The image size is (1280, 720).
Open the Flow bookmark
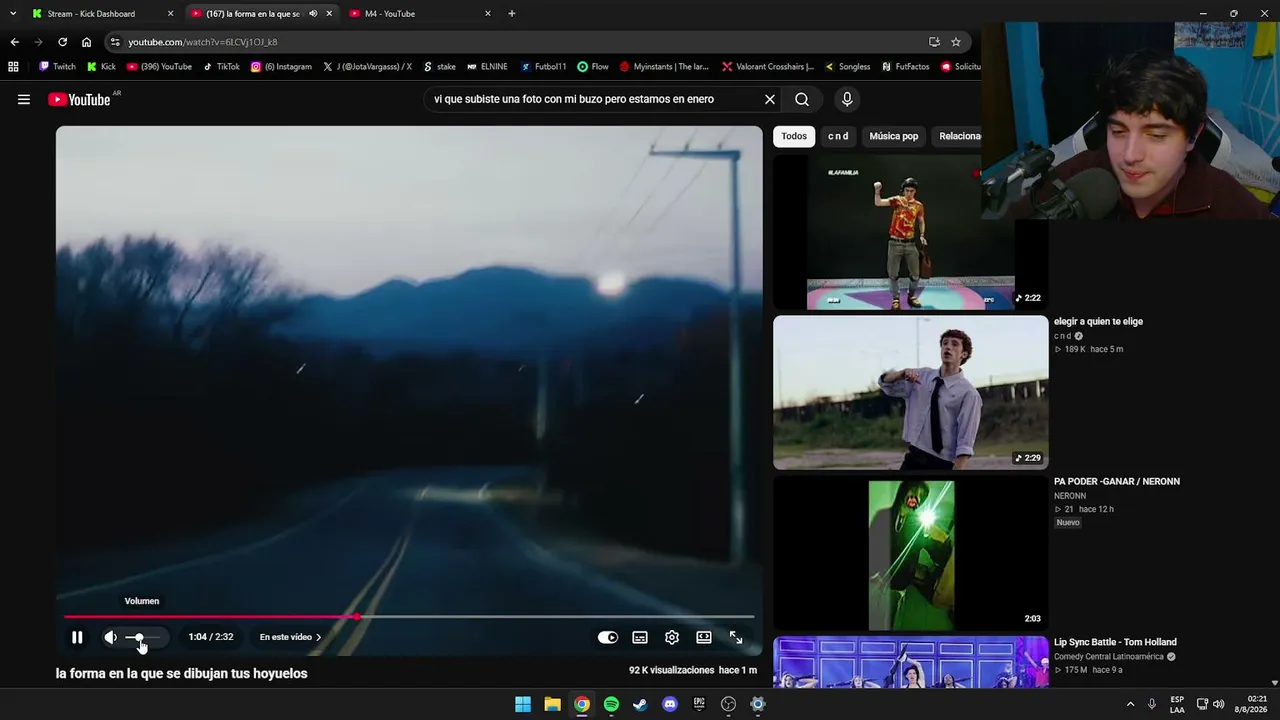(593, 67)
